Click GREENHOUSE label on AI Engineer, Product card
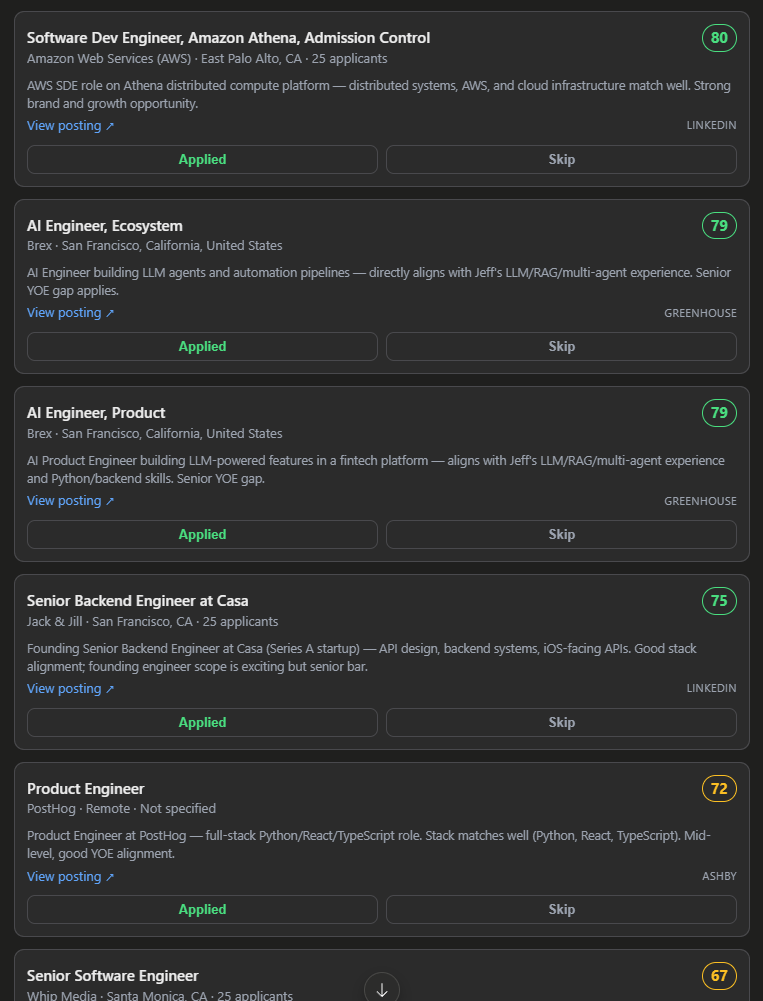The height and width of the screenshot is (1001, 763). [x=700, y=501]
